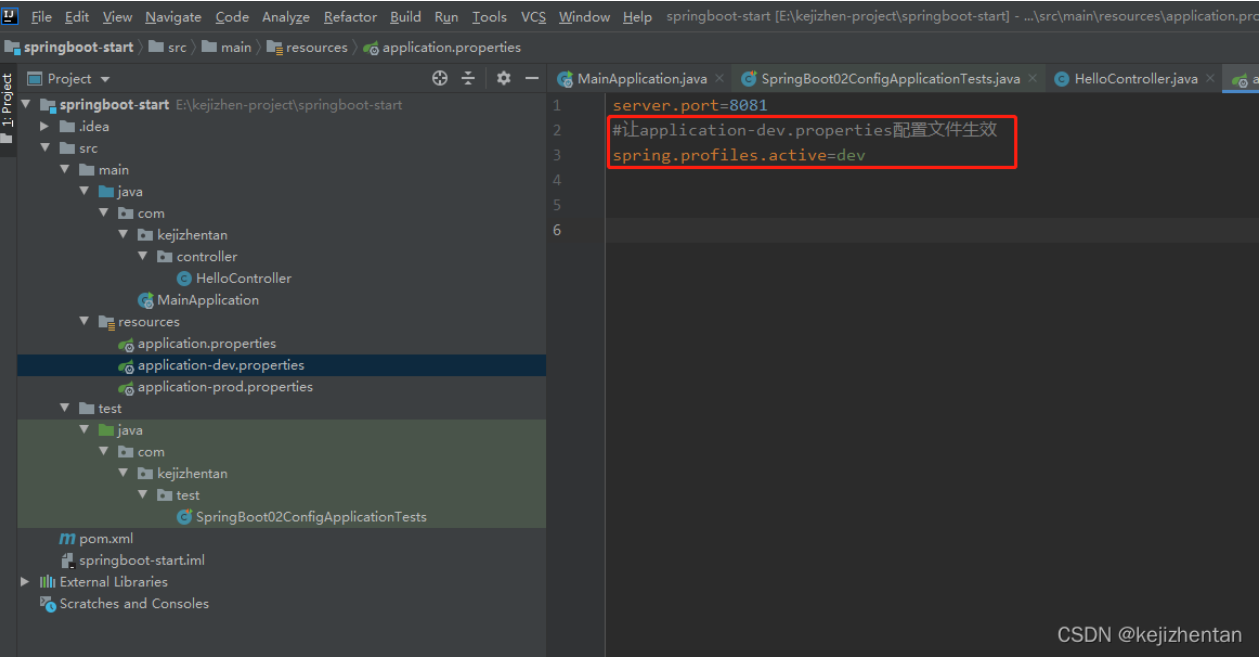Open the Navigate menu
The height and width of the screenshot is (659, 1260).
click(x=172, y=16)
